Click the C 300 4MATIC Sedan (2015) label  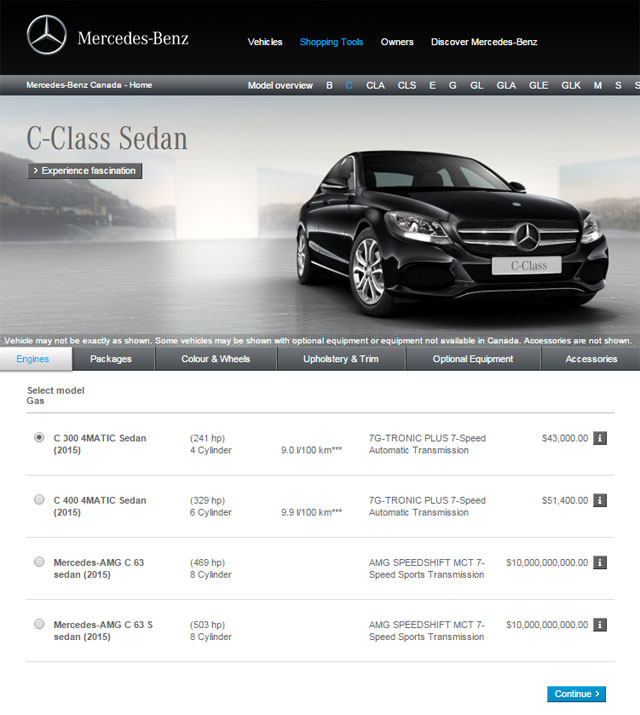(x=100, y=444)
